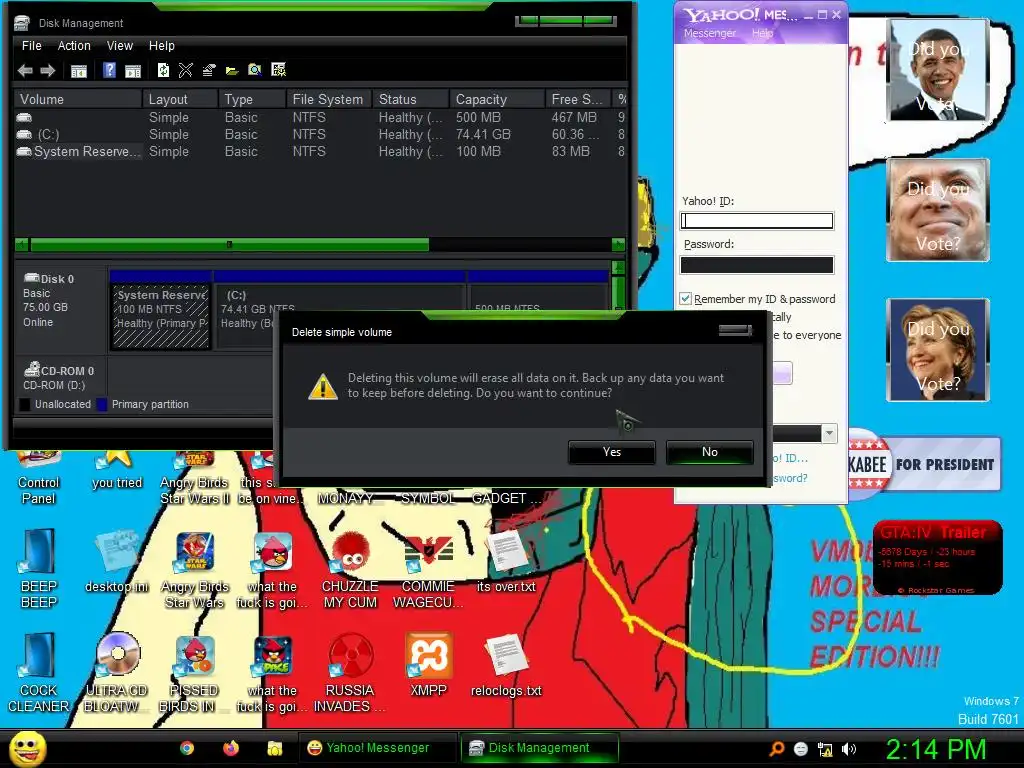Screen dimensions: 1024x768
Task: Click the Refresh toolbar icon in Disk Management
Action: tap(163, 70)
